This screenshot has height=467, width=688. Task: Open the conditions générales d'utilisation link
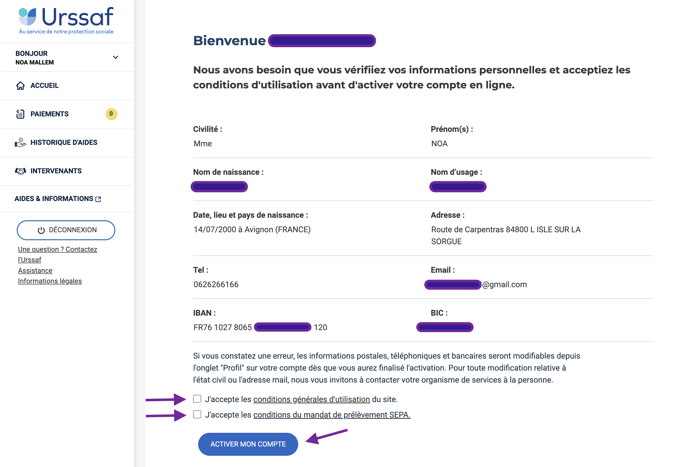pyautogui.click(x=312, y=399)
